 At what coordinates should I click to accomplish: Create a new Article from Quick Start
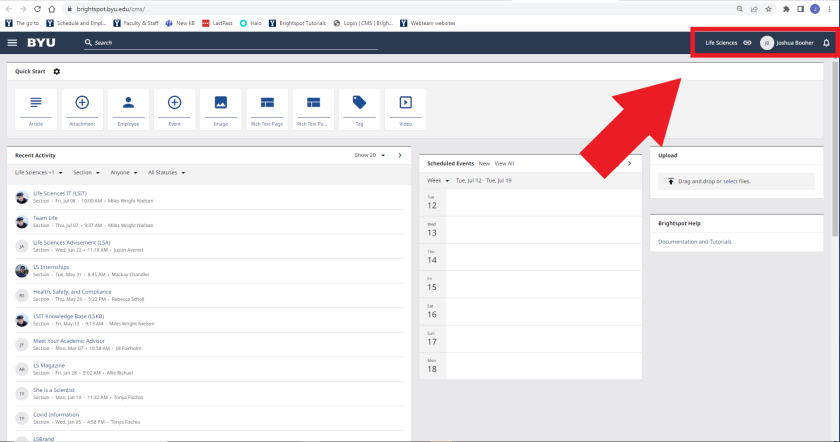[x=36, y=108]
